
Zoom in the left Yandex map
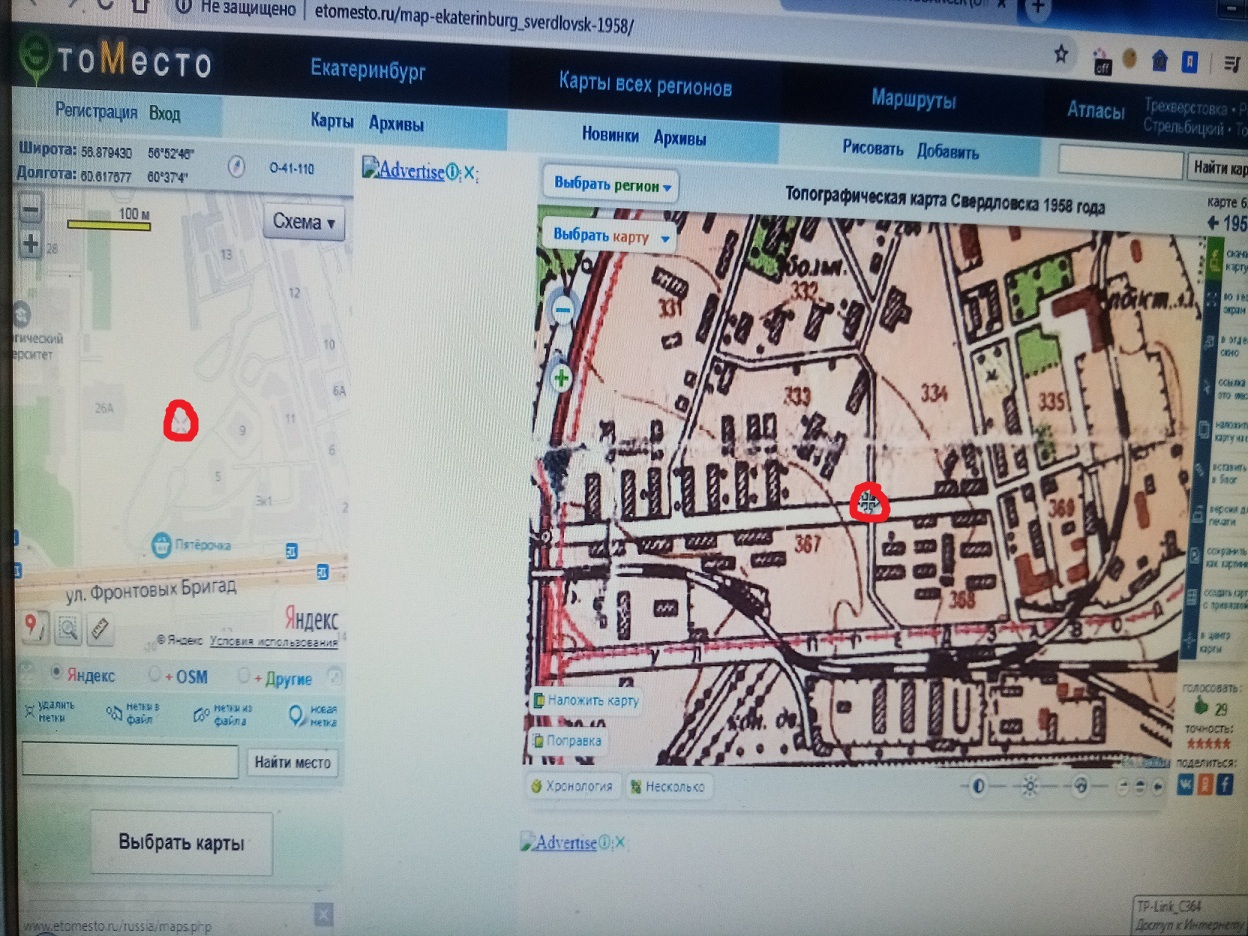30,243
